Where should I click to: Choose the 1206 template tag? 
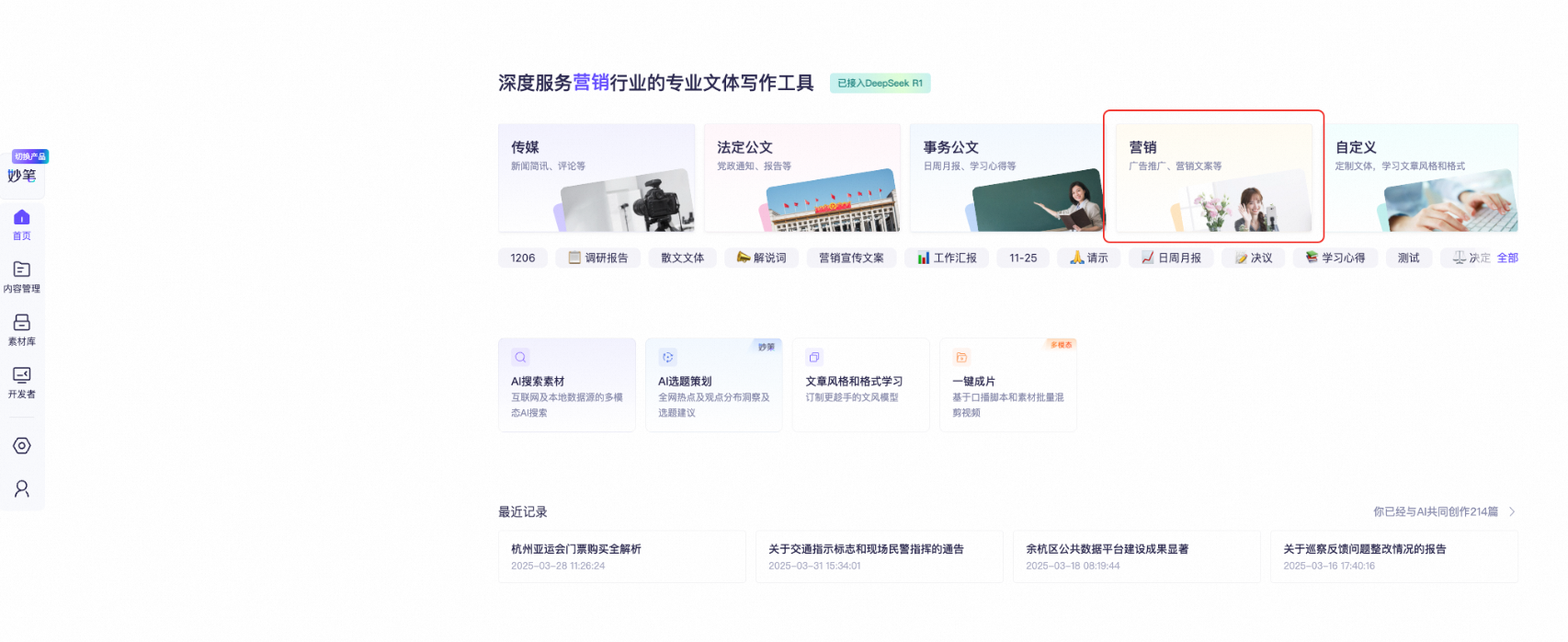(523, 258)
